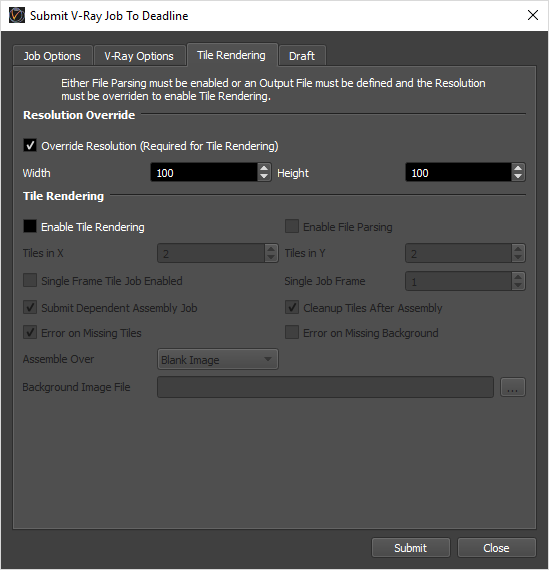Toggle Enable File Parsing checkbox
Viewport: 549px width, 570px height.
point(292,226)
